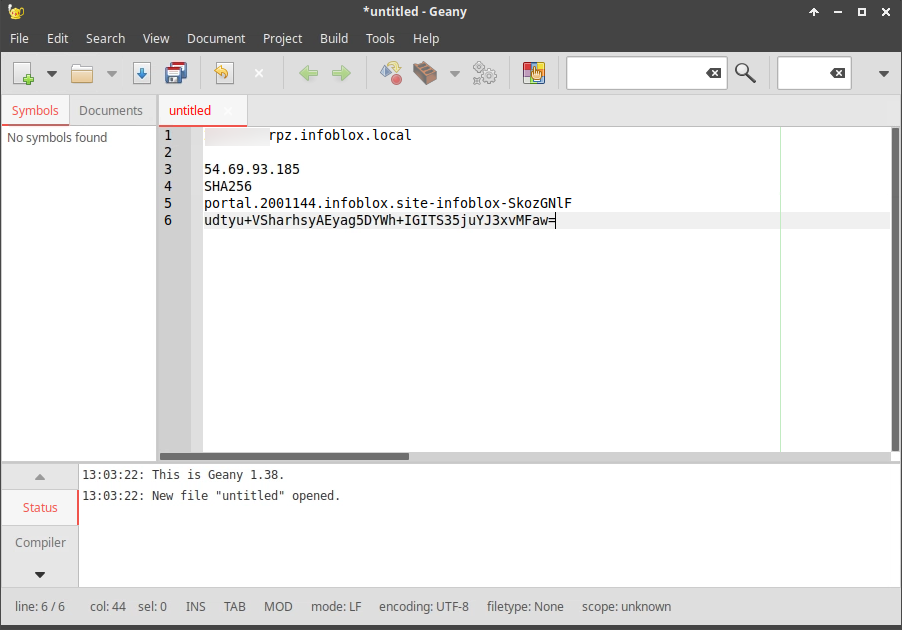Open the File menu
The width and height of the screenshot is (902, 630).
(19, 39)
